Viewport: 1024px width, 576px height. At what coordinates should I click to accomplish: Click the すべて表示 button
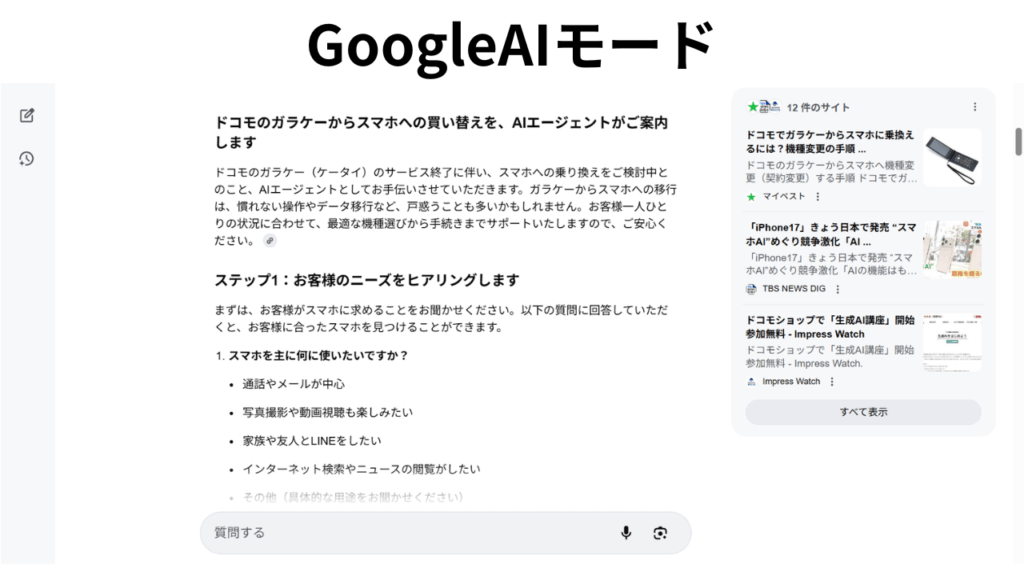tap(863, 412)
